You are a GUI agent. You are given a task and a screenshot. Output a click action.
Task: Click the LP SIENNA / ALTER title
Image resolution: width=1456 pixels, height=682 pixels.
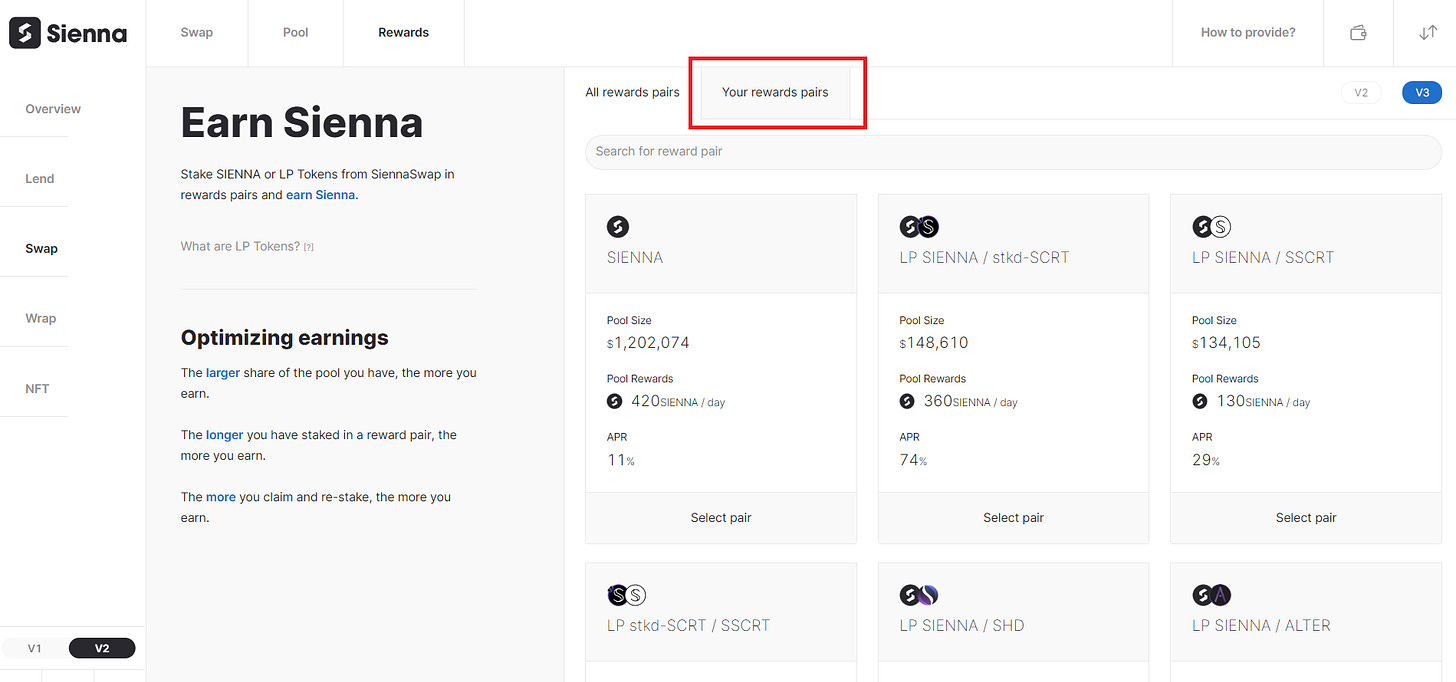point(1261,625)
